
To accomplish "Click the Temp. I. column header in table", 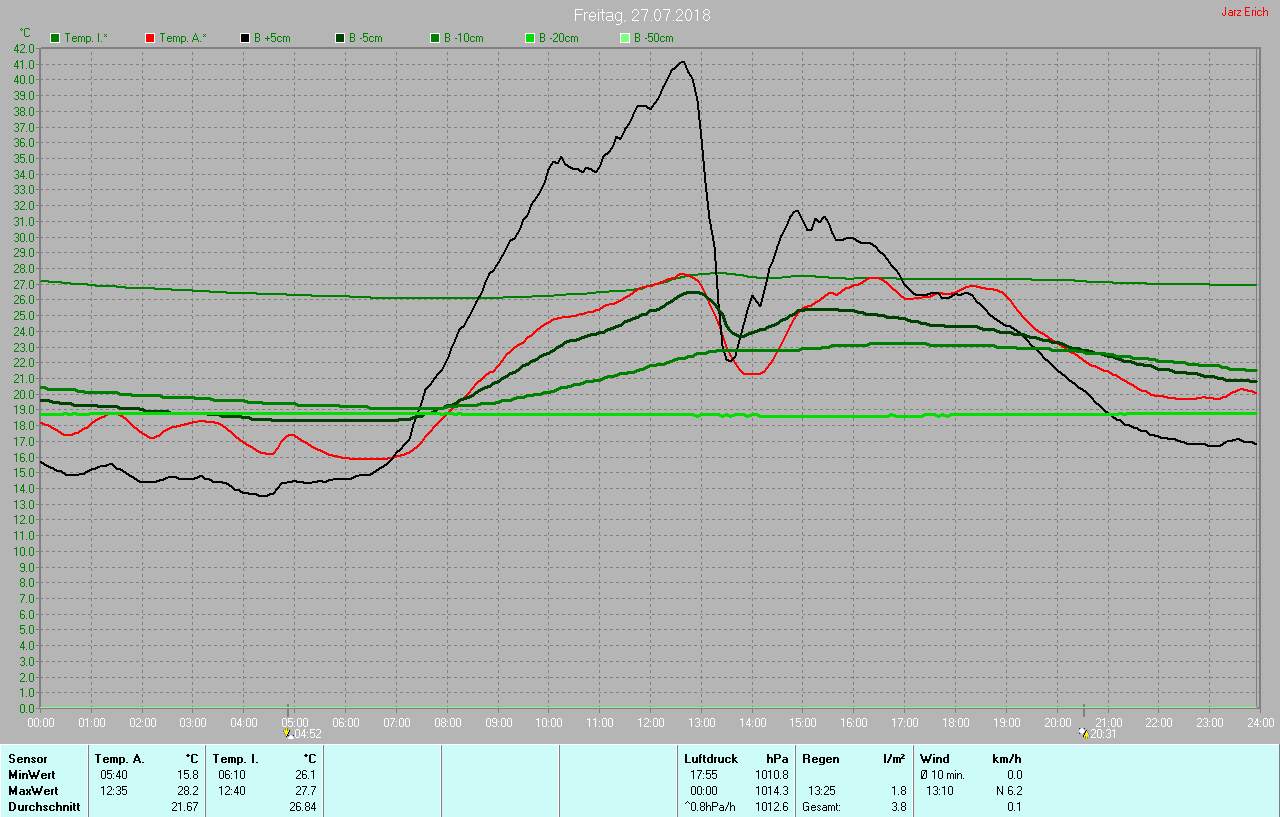I will 236,759.
